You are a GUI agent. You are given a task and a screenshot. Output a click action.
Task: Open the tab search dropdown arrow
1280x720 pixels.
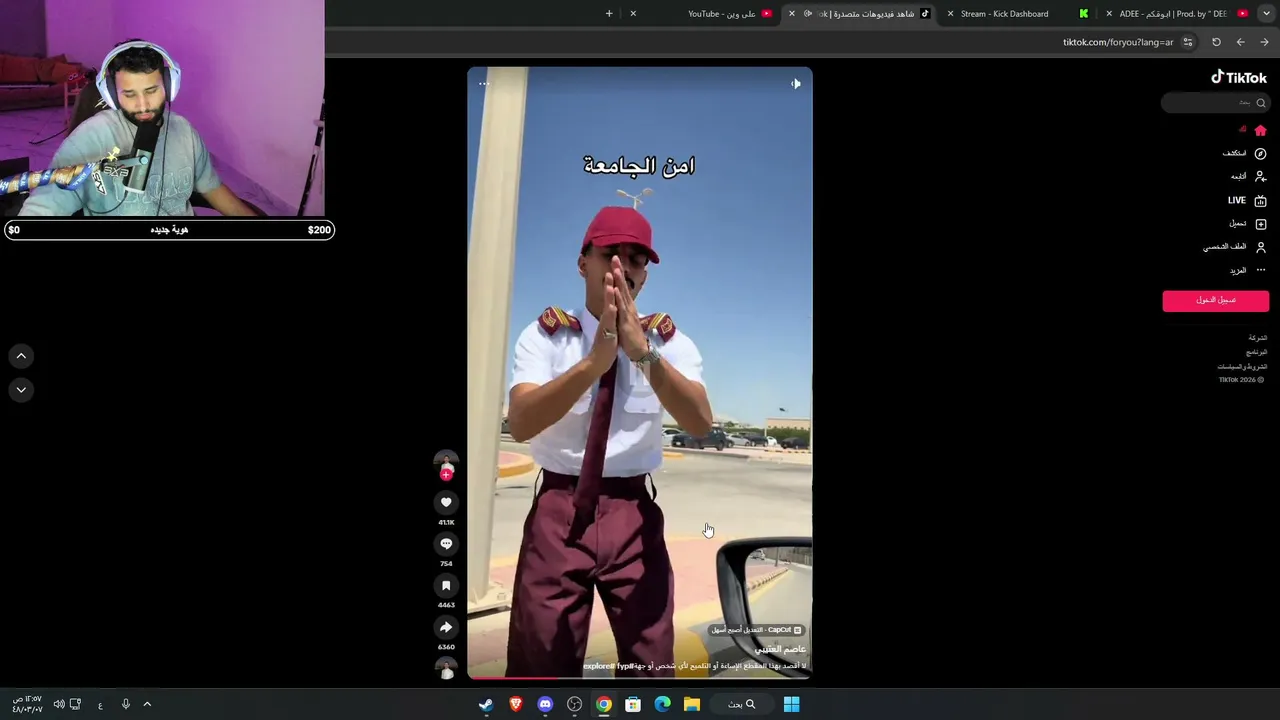[x=1264, y=14]
